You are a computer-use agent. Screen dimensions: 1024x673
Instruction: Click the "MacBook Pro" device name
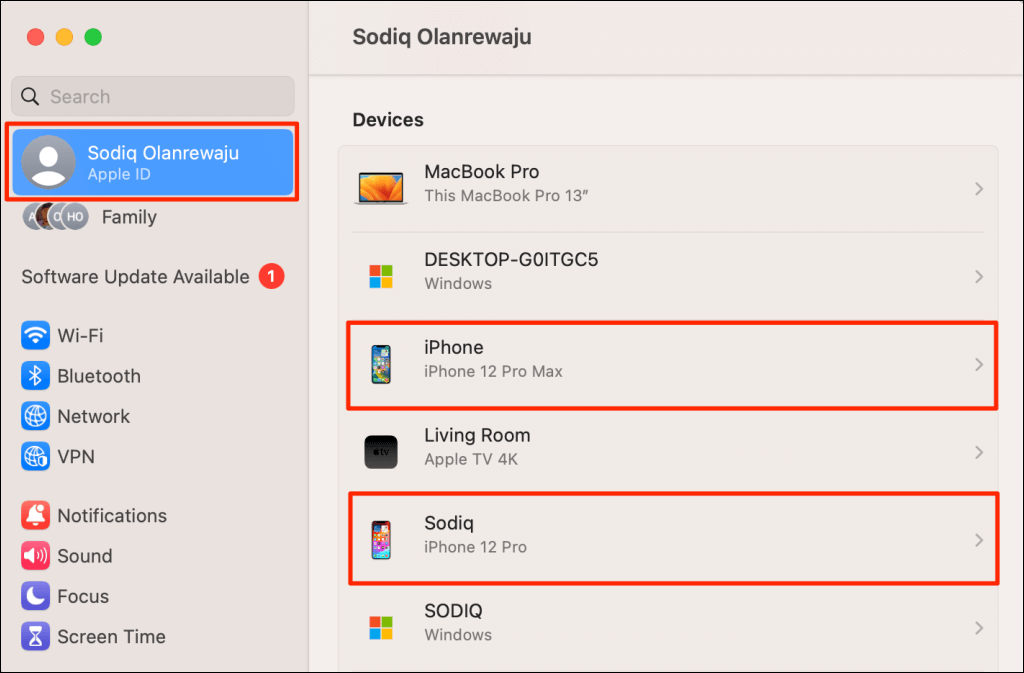[x=482, y=172]
